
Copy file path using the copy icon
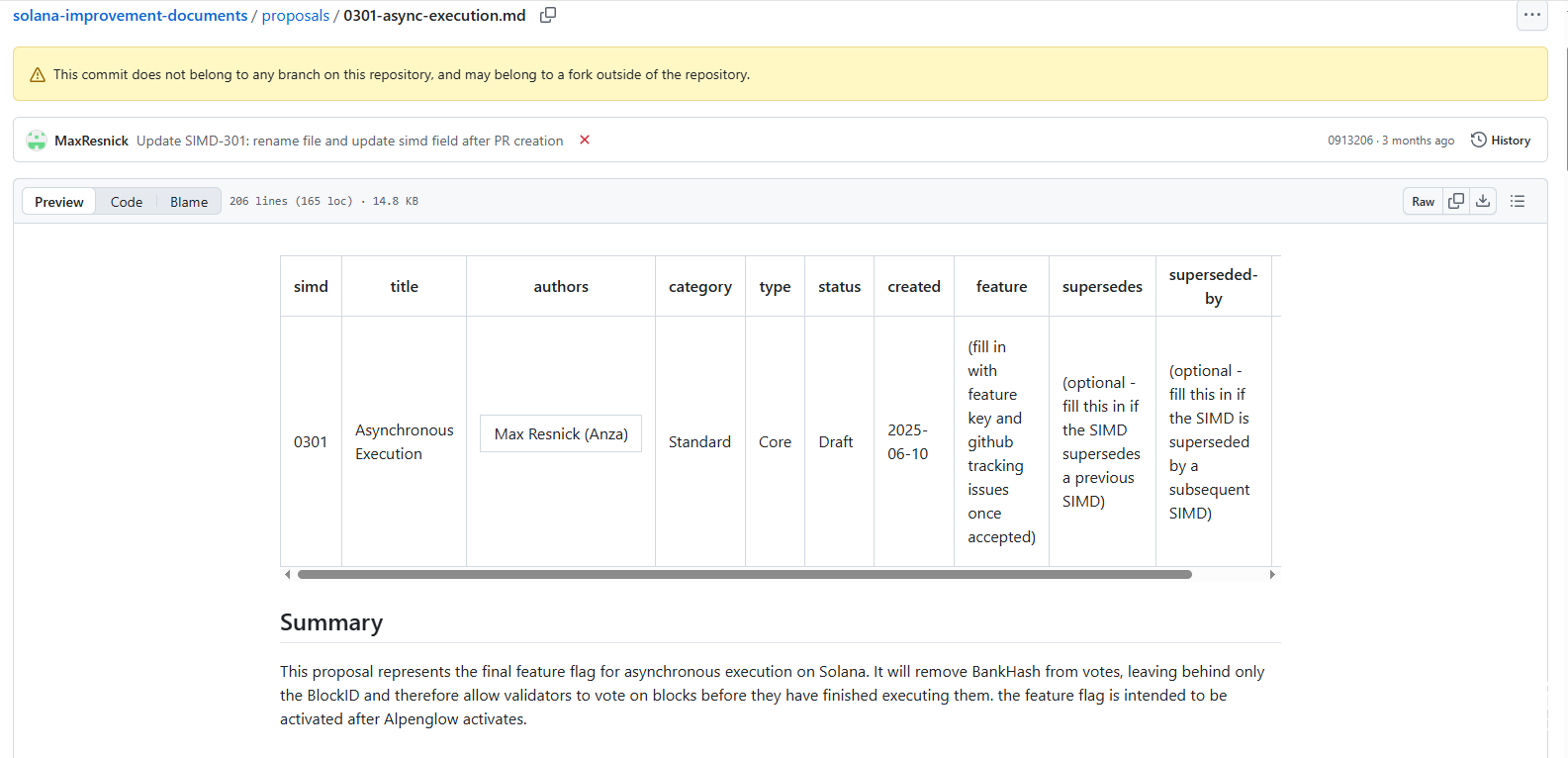pyautogui.click(x=548, y=15)
